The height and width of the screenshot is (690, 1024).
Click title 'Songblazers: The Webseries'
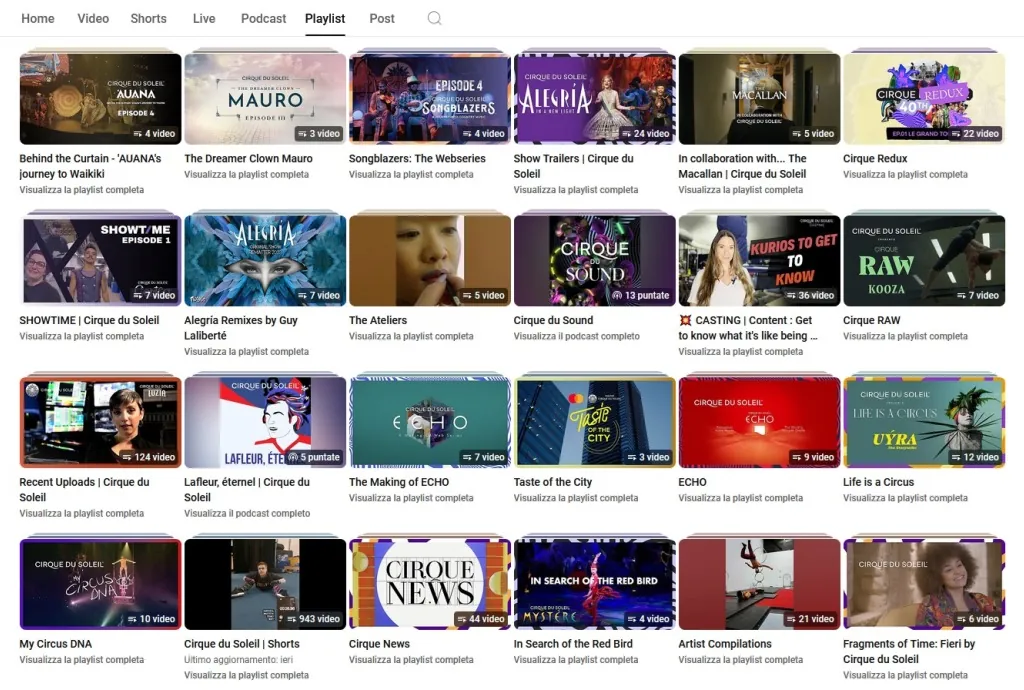tap(417, 159)
